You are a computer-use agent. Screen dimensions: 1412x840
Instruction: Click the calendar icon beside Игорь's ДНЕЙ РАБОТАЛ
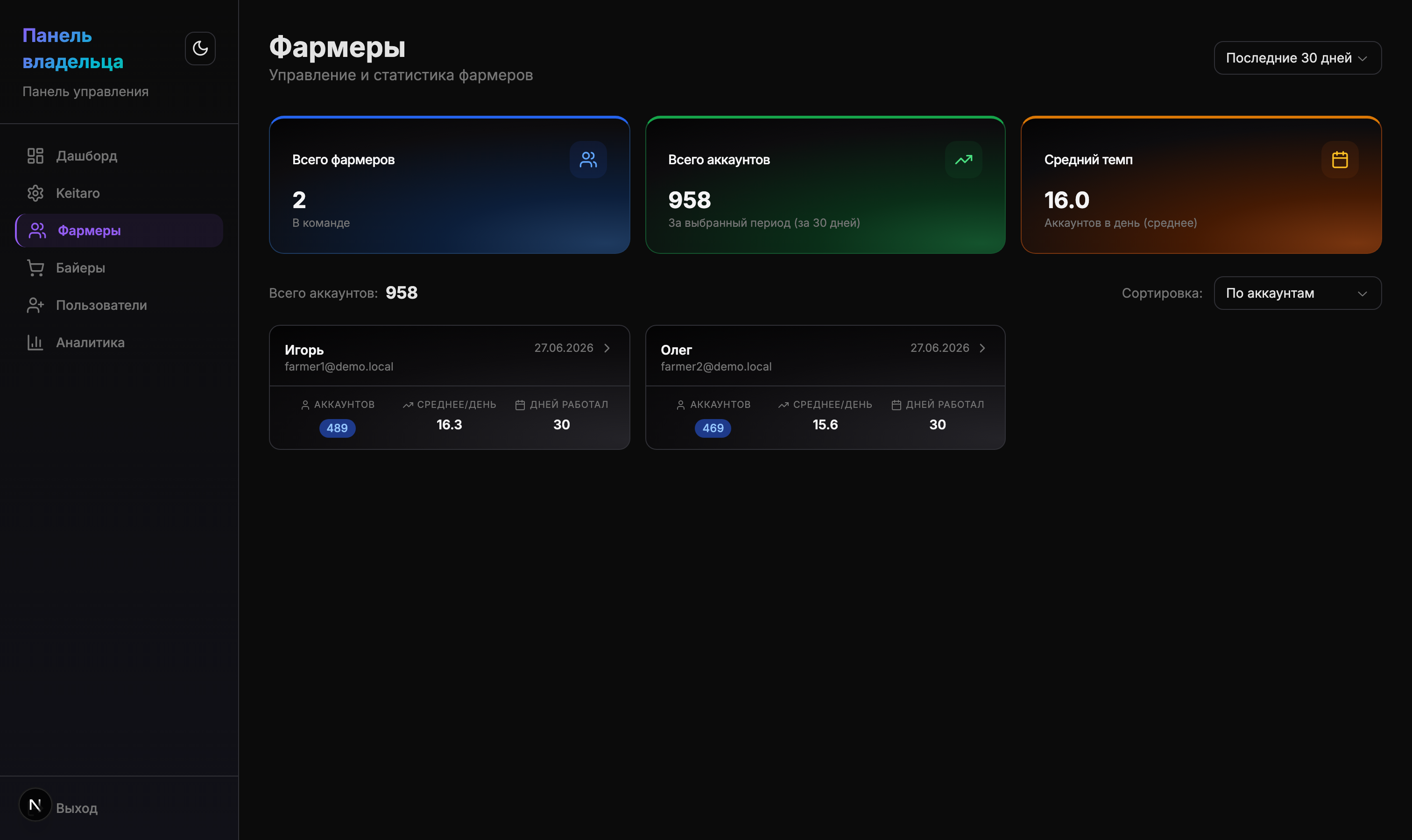520,405
